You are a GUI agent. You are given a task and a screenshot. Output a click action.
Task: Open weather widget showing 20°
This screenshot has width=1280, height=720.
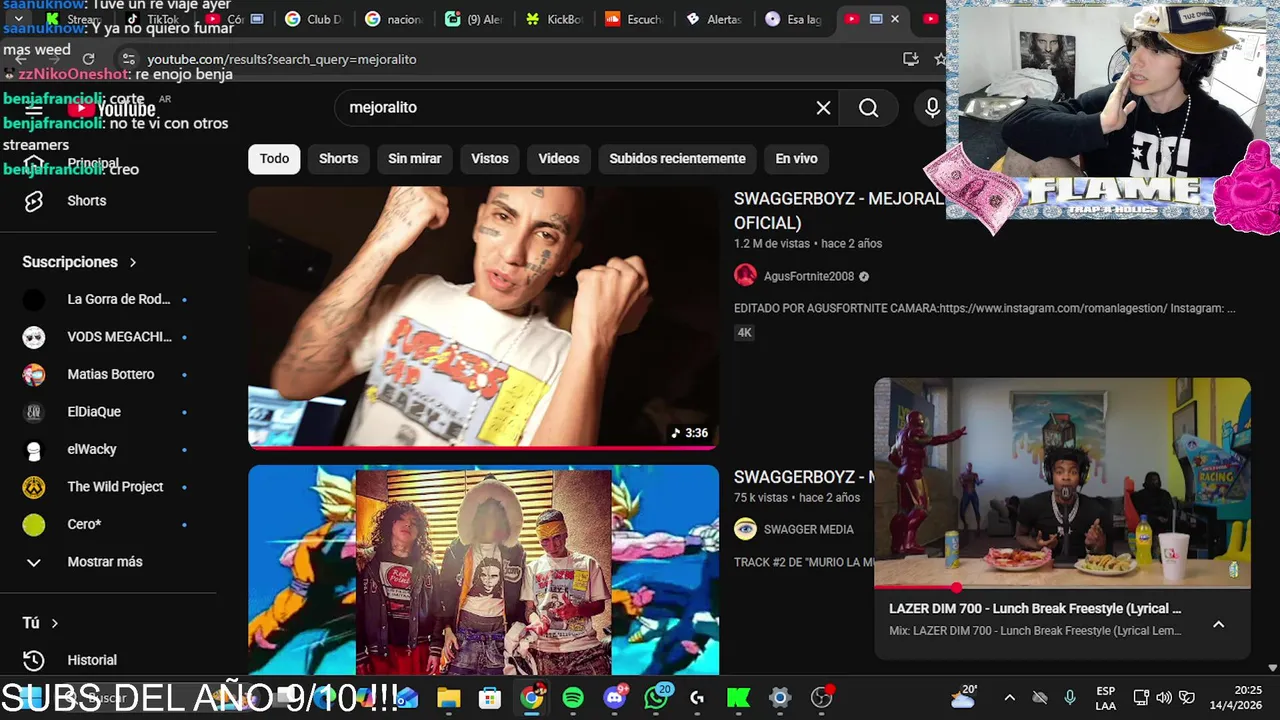pos(965,697)
